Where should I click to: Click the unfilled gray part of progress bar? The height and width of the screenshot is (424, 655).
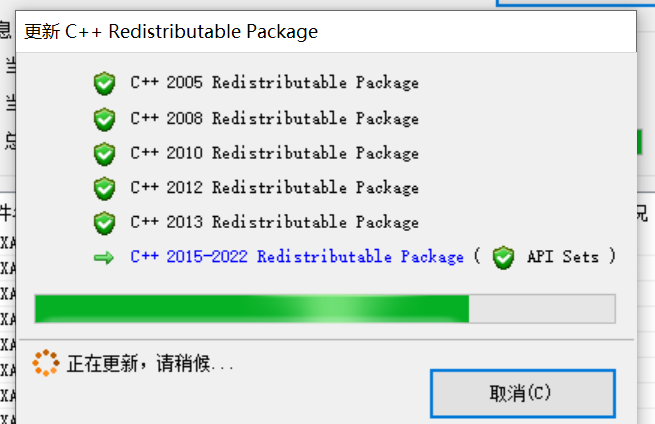542,309
